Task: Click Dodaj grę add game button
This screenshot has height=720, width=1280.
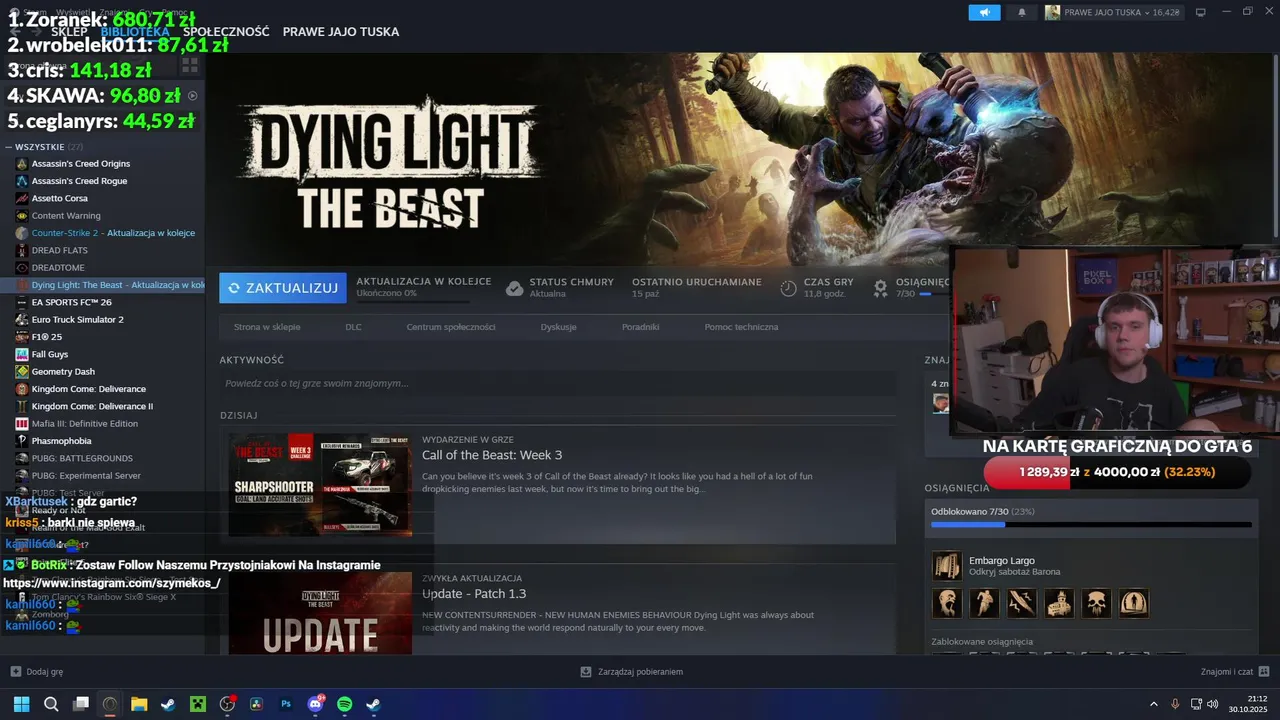Action: pos(37,672)
